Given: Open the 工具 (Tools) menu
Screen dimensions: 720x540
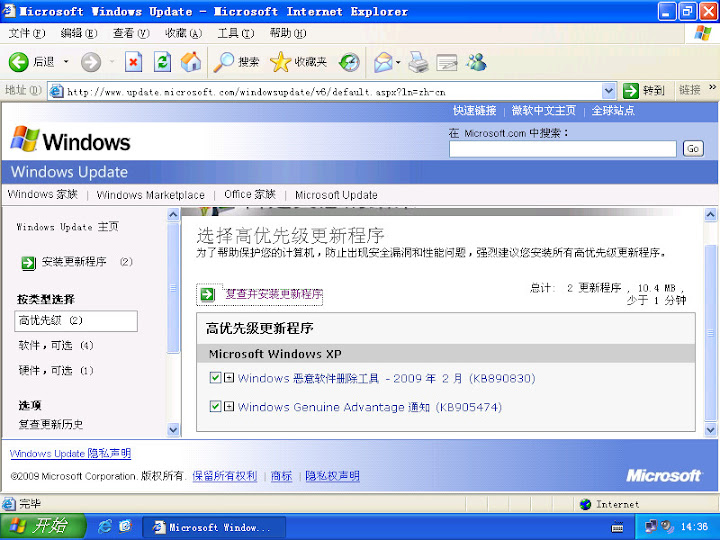Looking at the screenshot, I should click(x=236, y=33).
